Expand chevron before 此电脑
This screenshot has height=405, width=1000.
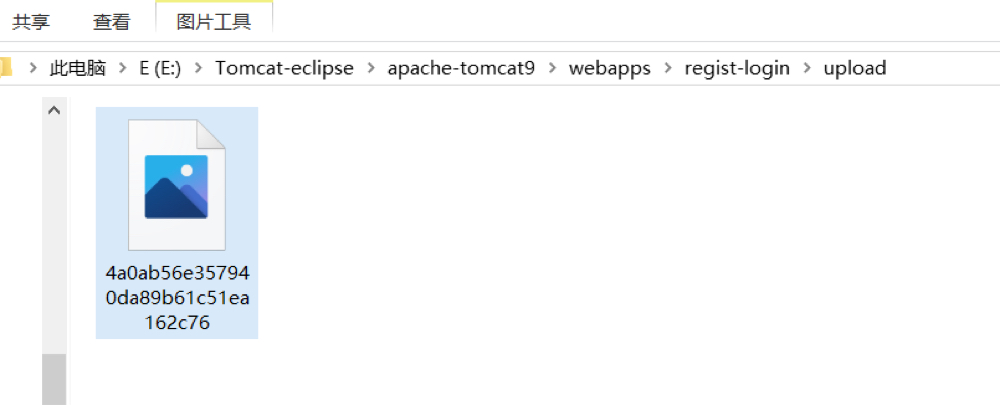coord(34,68)
